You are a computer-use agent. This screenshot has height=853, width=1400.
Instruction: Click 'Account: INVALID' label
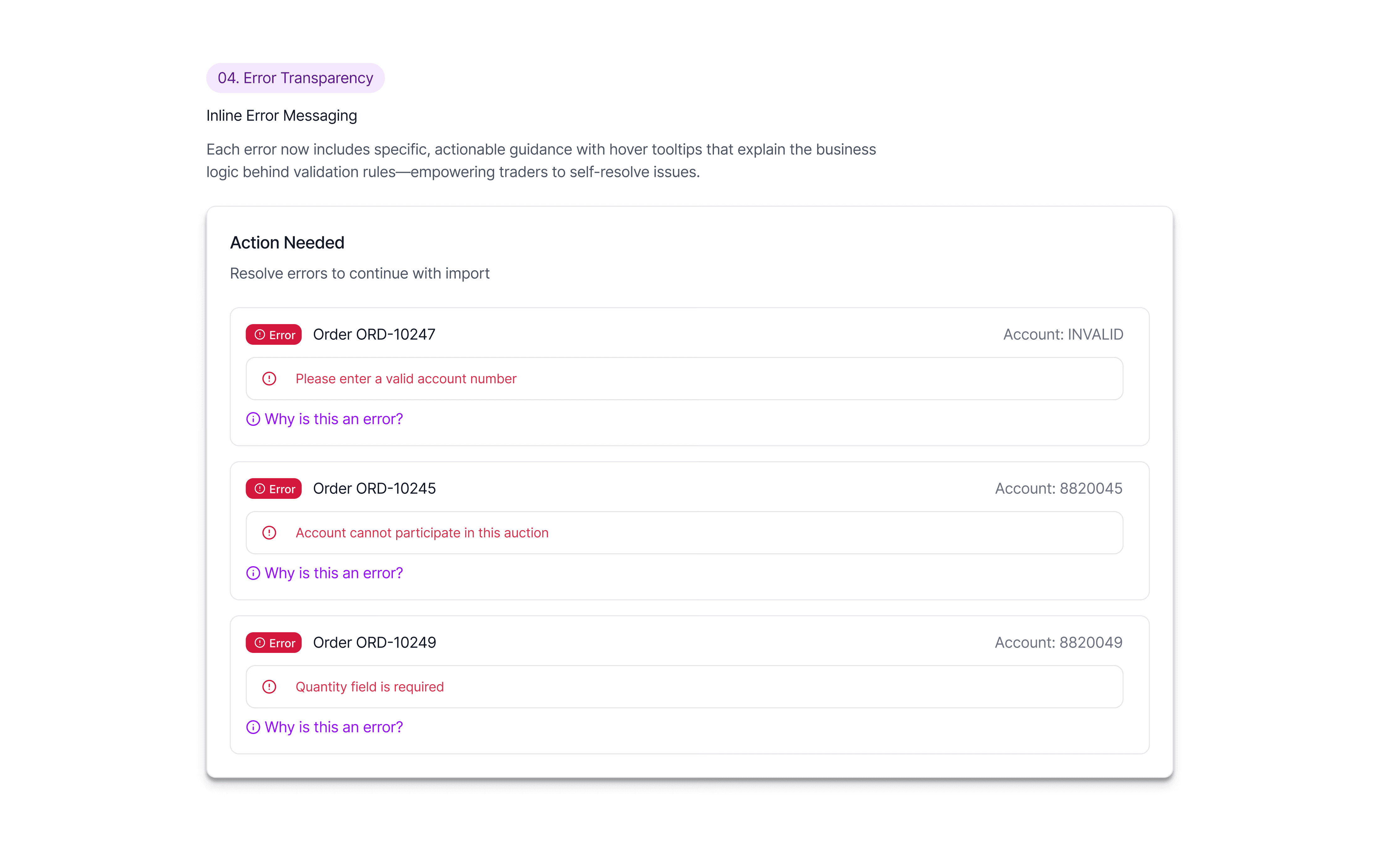[x=1063, y=334]
